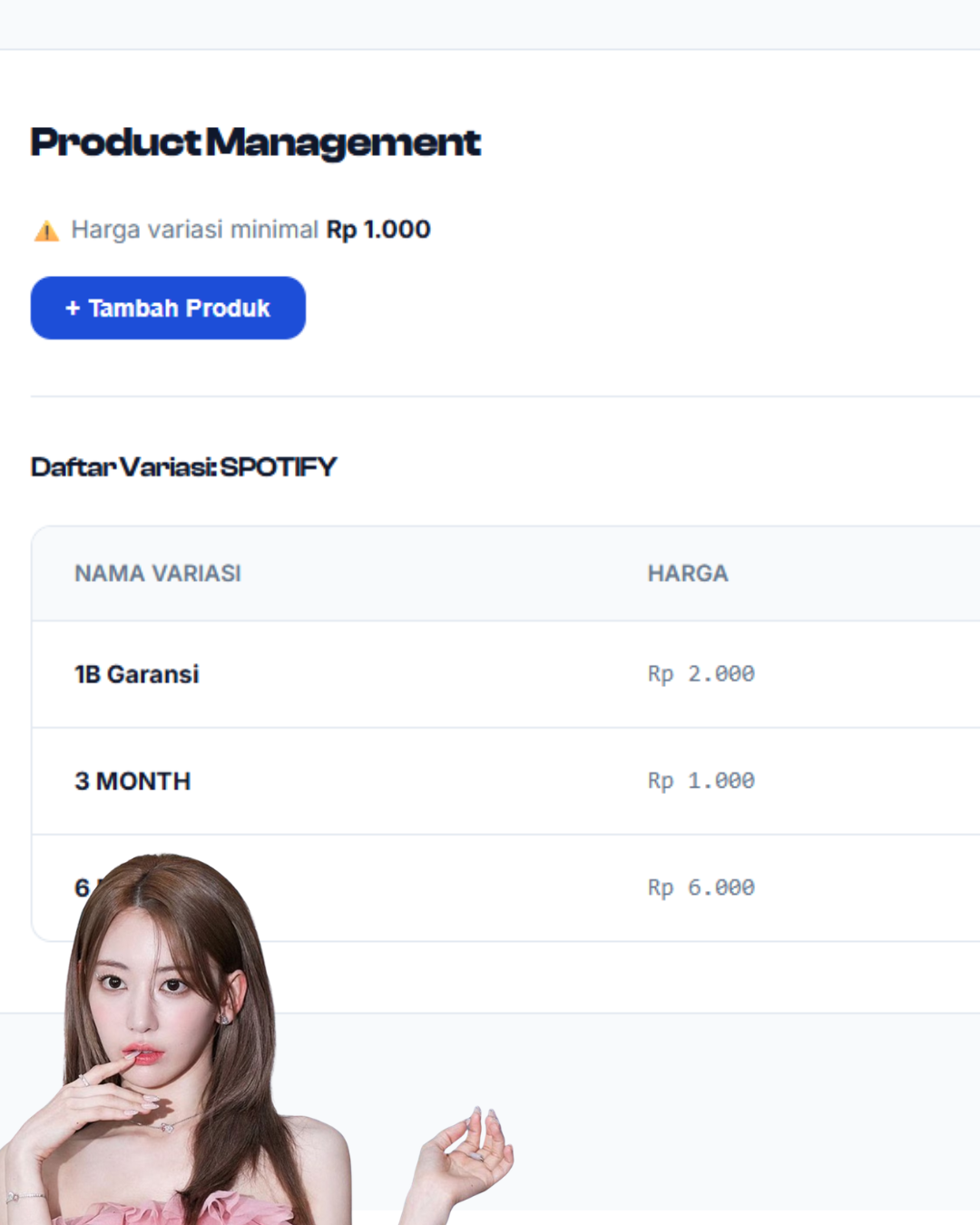Click the + Tambah Produk button
Viewport: 980px width, 1225px height.
click(x=168, y=309)
